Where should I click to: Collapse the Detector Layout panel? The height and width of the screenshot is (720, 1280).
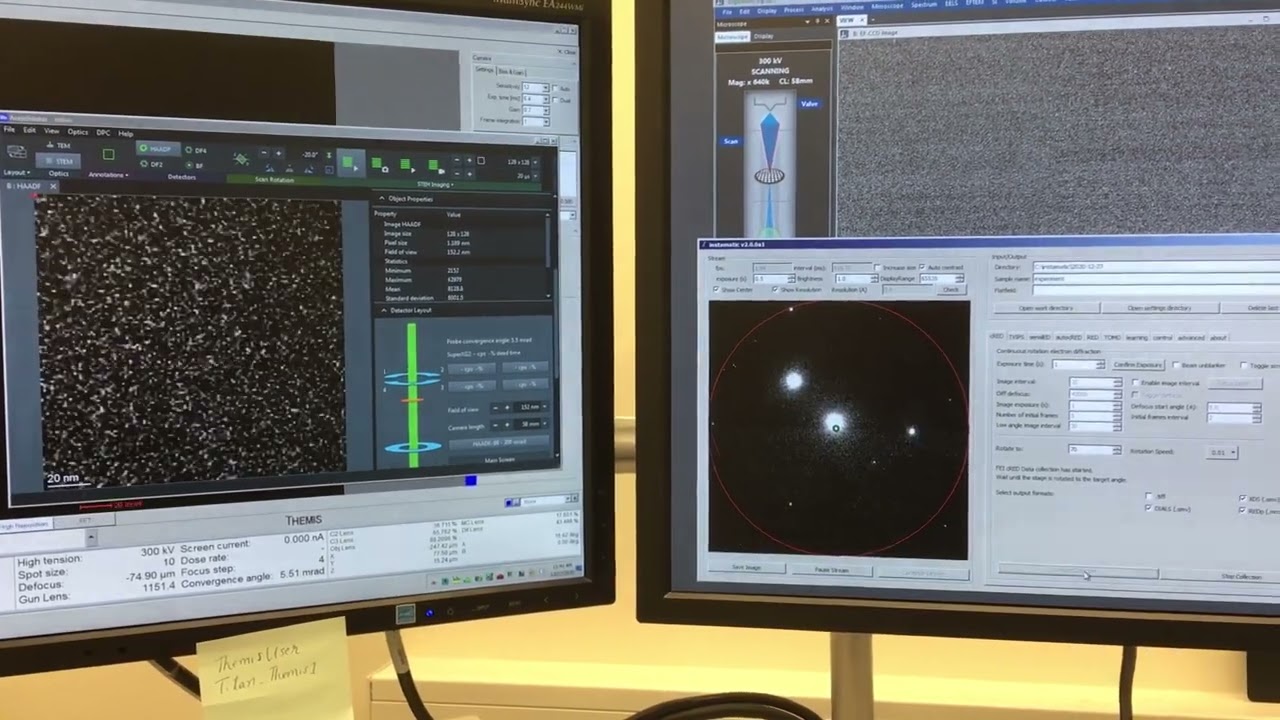[384, 310]
